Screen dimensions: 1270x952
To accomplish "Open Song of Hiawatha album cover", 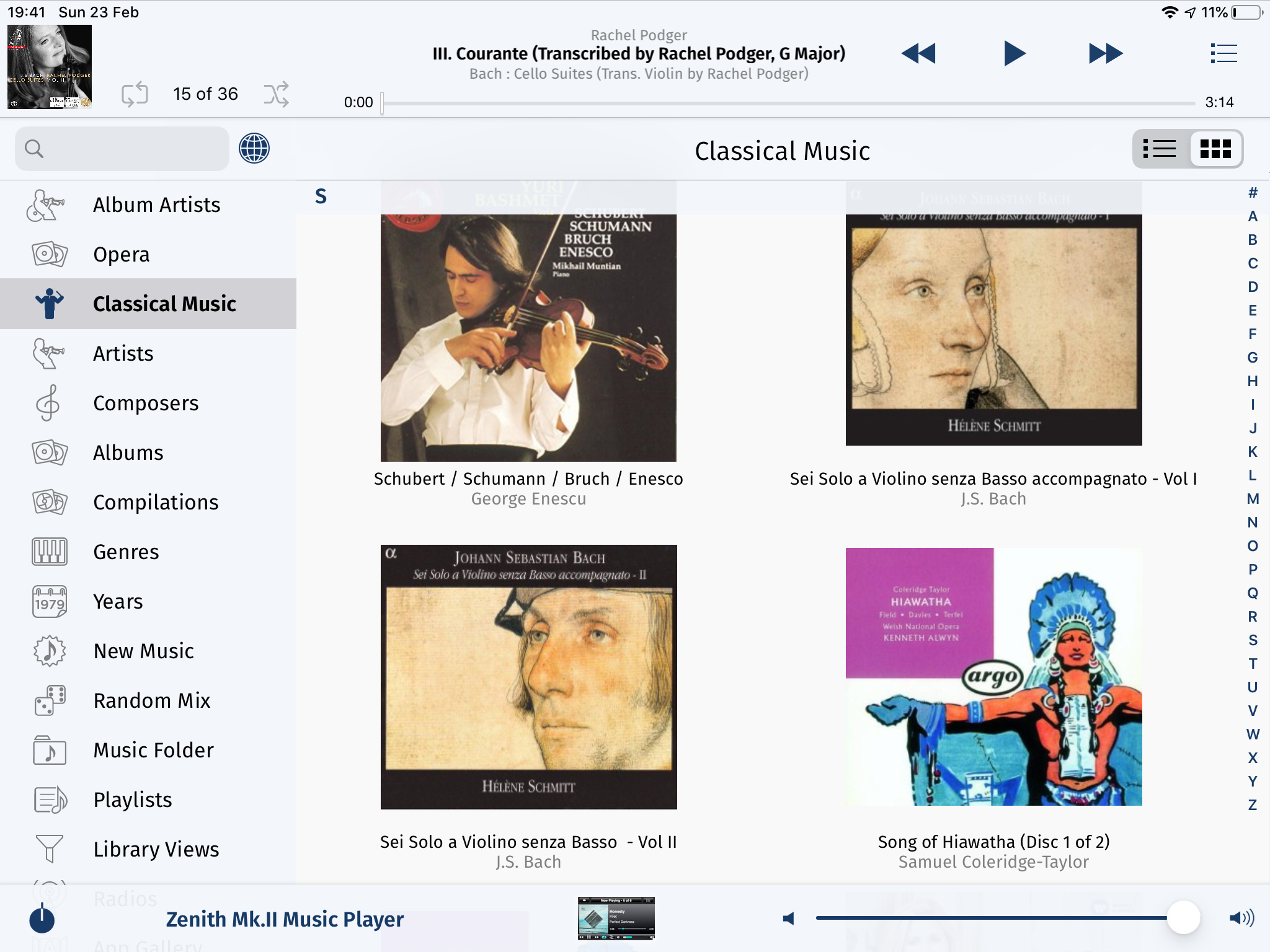I will [994, 677].
